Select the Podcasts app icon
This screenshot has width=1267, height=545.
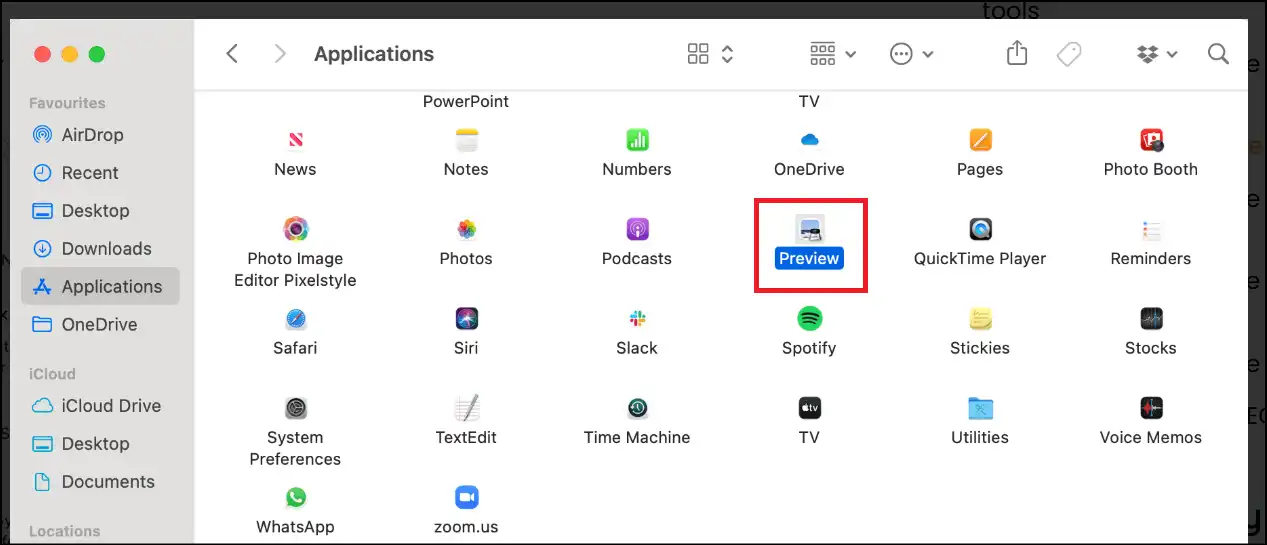(x=637, y=229)
